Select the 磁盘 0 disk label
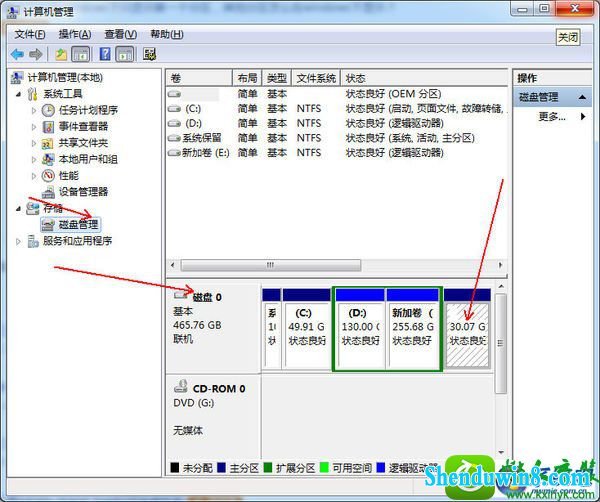Screen dimensions: 600x502 207,297
